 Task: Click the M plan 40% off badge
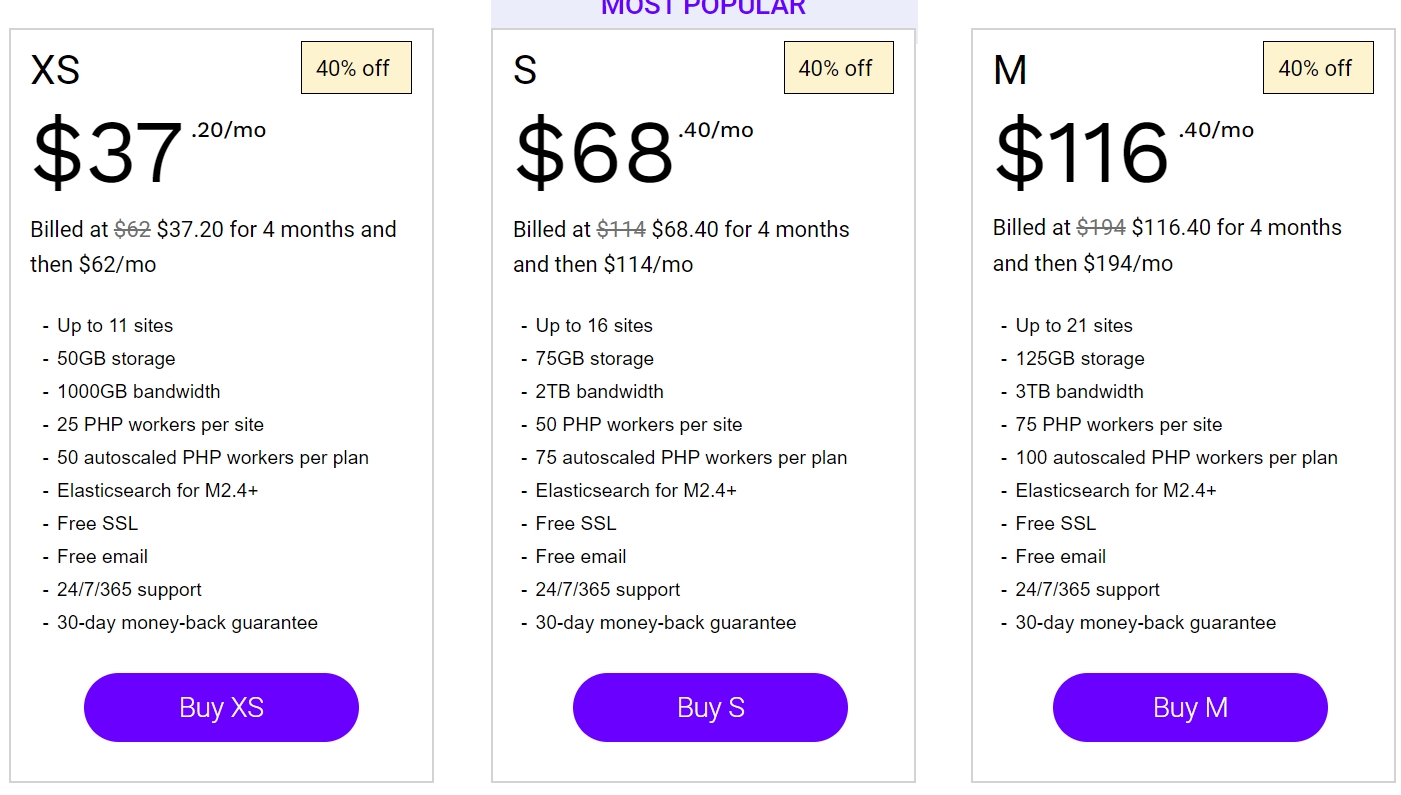coord(1318,68)
